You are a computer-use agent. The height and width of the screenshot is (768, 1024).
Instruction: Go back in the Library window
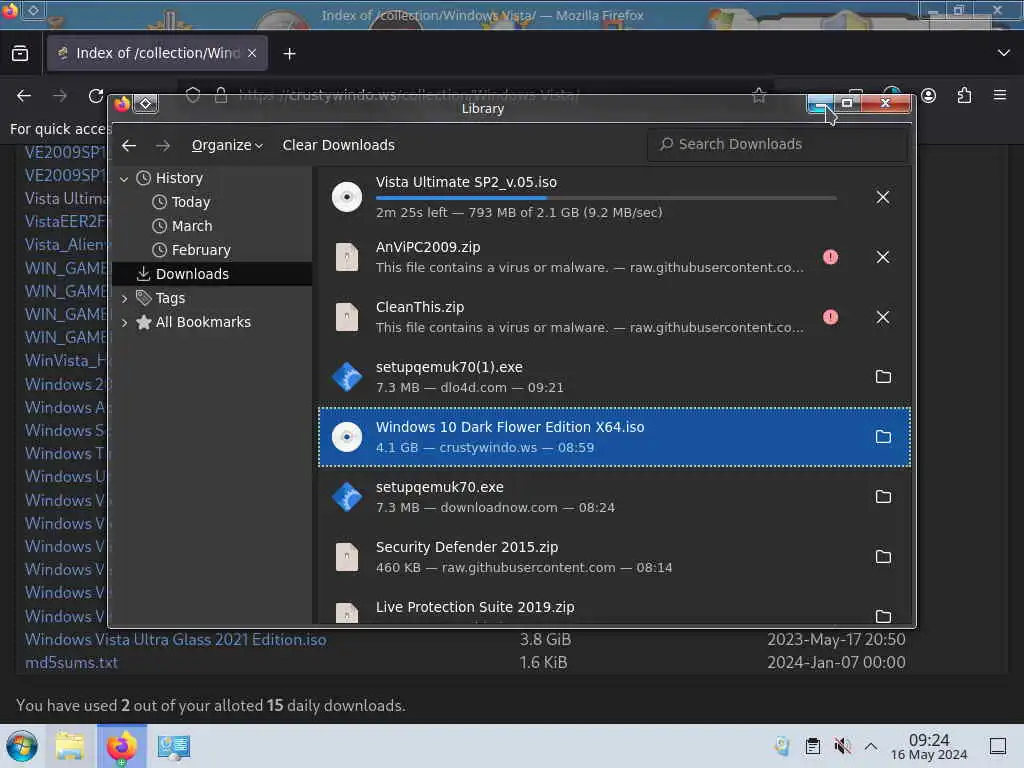(129, 145)
